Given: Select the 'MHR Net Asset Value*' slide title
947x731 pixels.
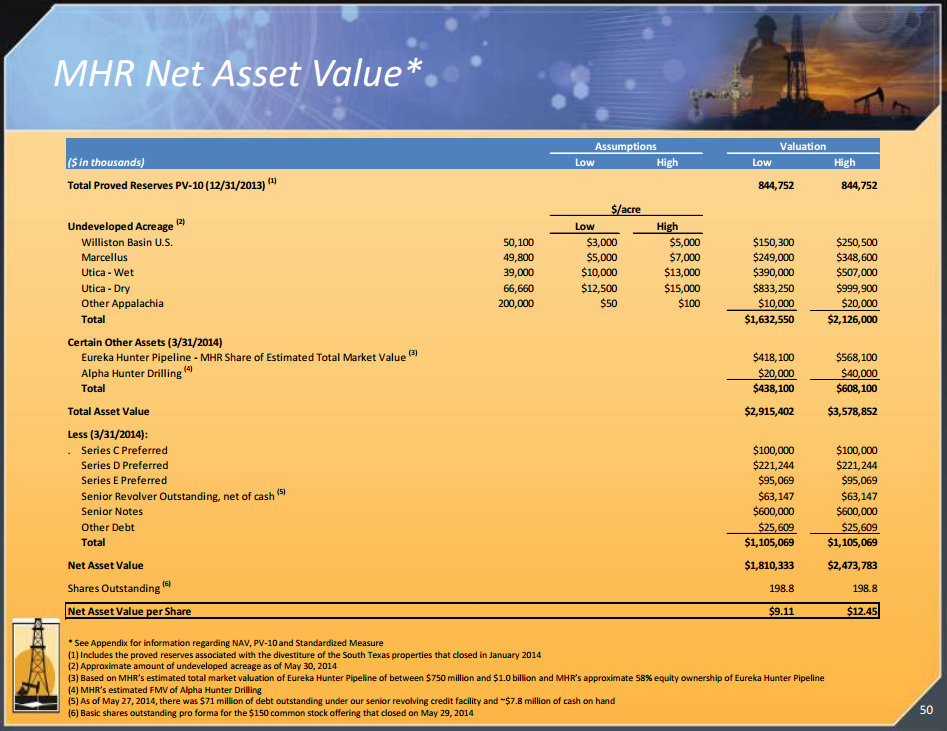Looking at the screenshot, I should [x=237, y=73].
